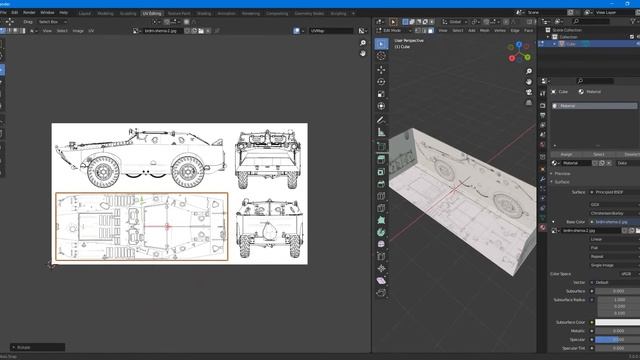Screen dimensions: 640x360
Task: Click the zoom icon in UV editor
Action: pyautogui.click(x=362, y=43)
